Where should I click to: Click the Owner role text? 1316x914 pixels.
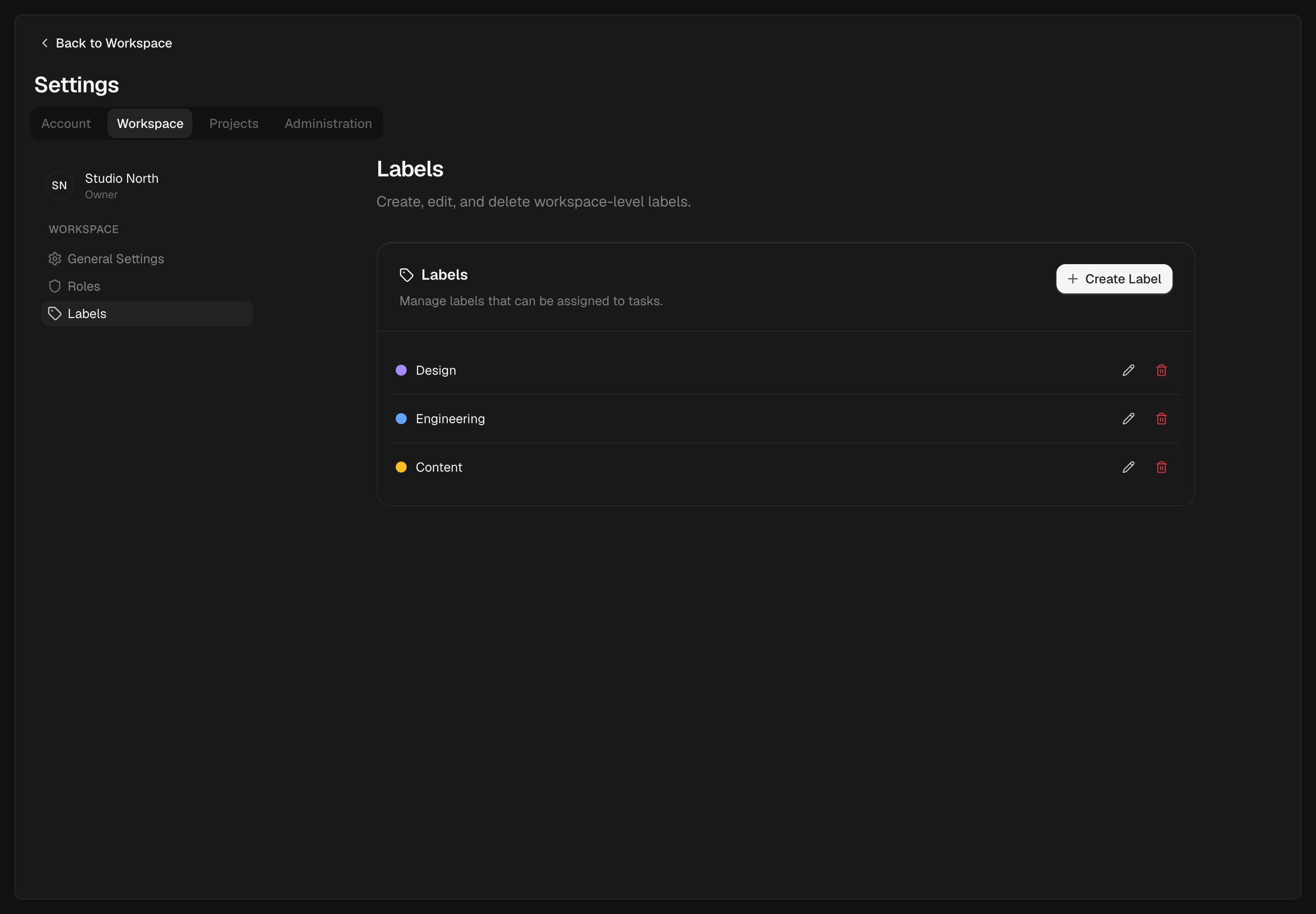pyautogui.click(x=101, y=195)
